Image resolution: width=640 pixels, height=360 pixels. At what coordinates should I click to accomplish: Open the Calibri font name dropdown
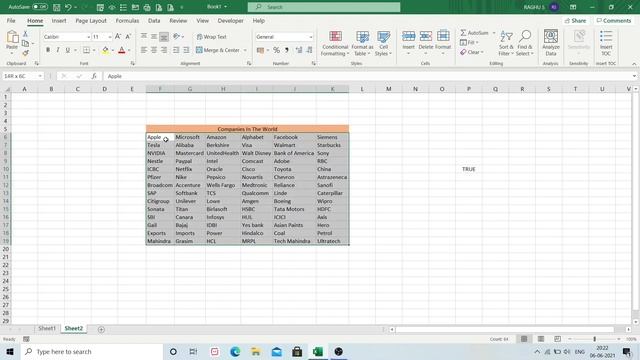88,37
